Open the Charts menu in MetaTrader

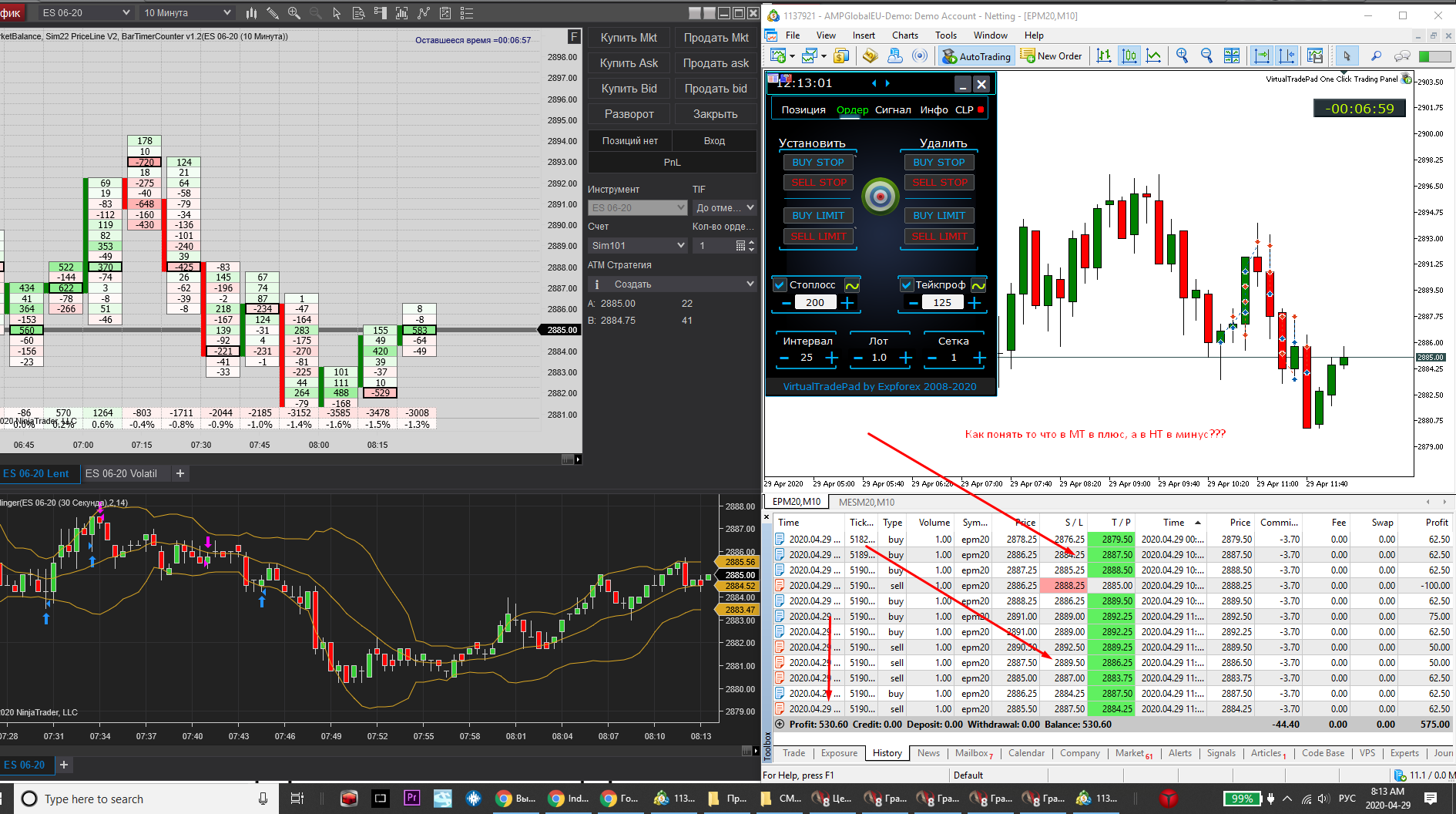[x=905, y=35]
